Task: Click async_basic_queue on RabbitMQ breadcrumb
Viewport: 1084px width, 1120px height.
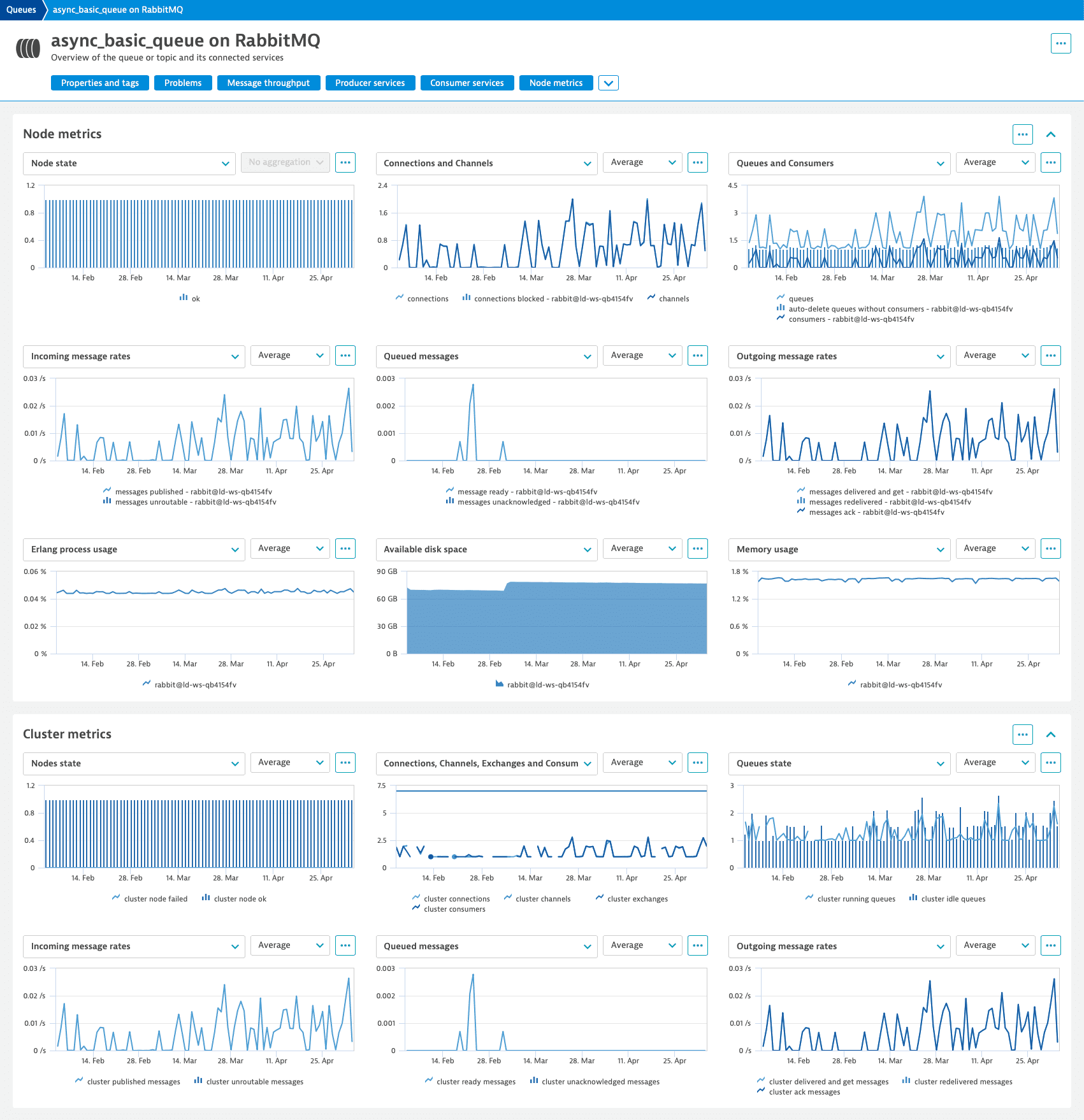Action: click(x=118, y=10)
